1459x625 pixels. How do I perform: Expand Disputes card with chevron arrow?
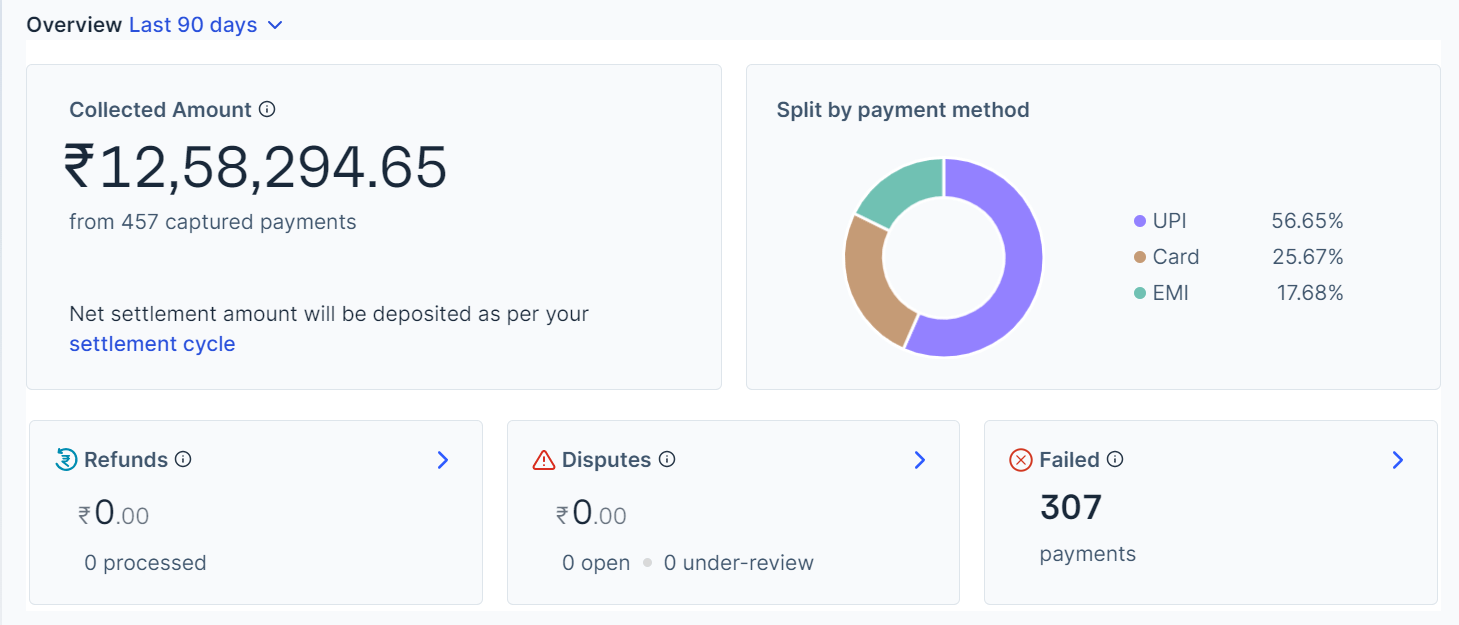920,460
